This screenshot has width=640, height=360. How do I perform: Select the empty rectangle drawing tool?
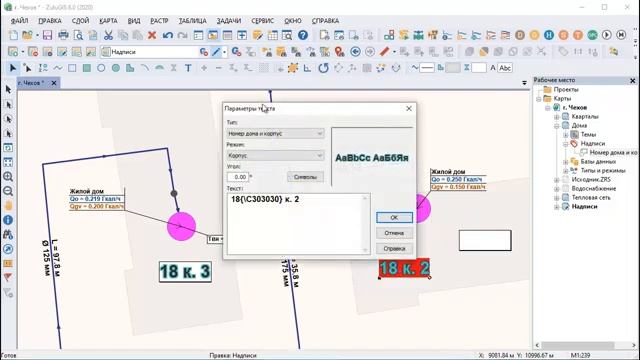point(72,68)
